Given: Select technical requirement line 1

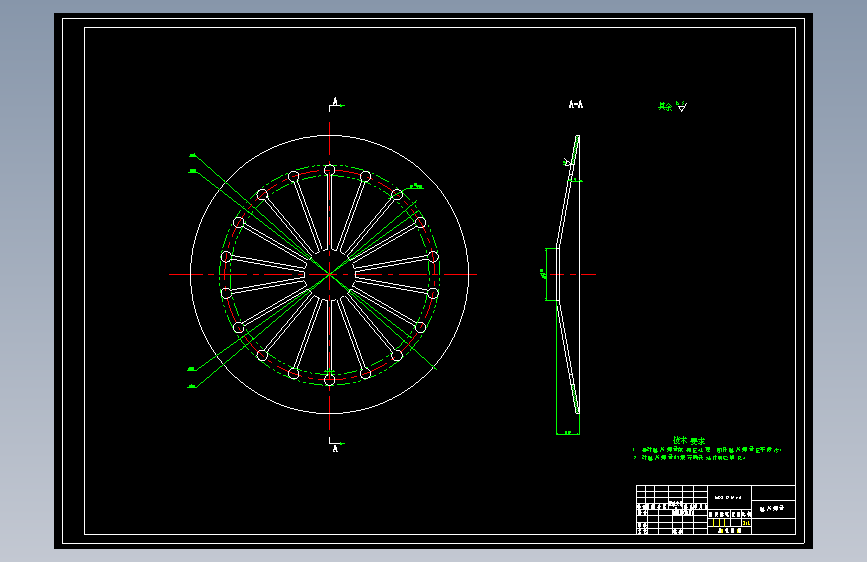Looking at the screenshot, I should [707, 450].
